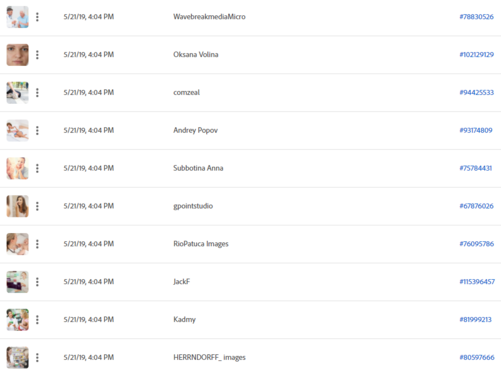Open the three-dot menu beside Oksana Volina
This screenshot has width=501, height=373.
[x=37, y=55]
